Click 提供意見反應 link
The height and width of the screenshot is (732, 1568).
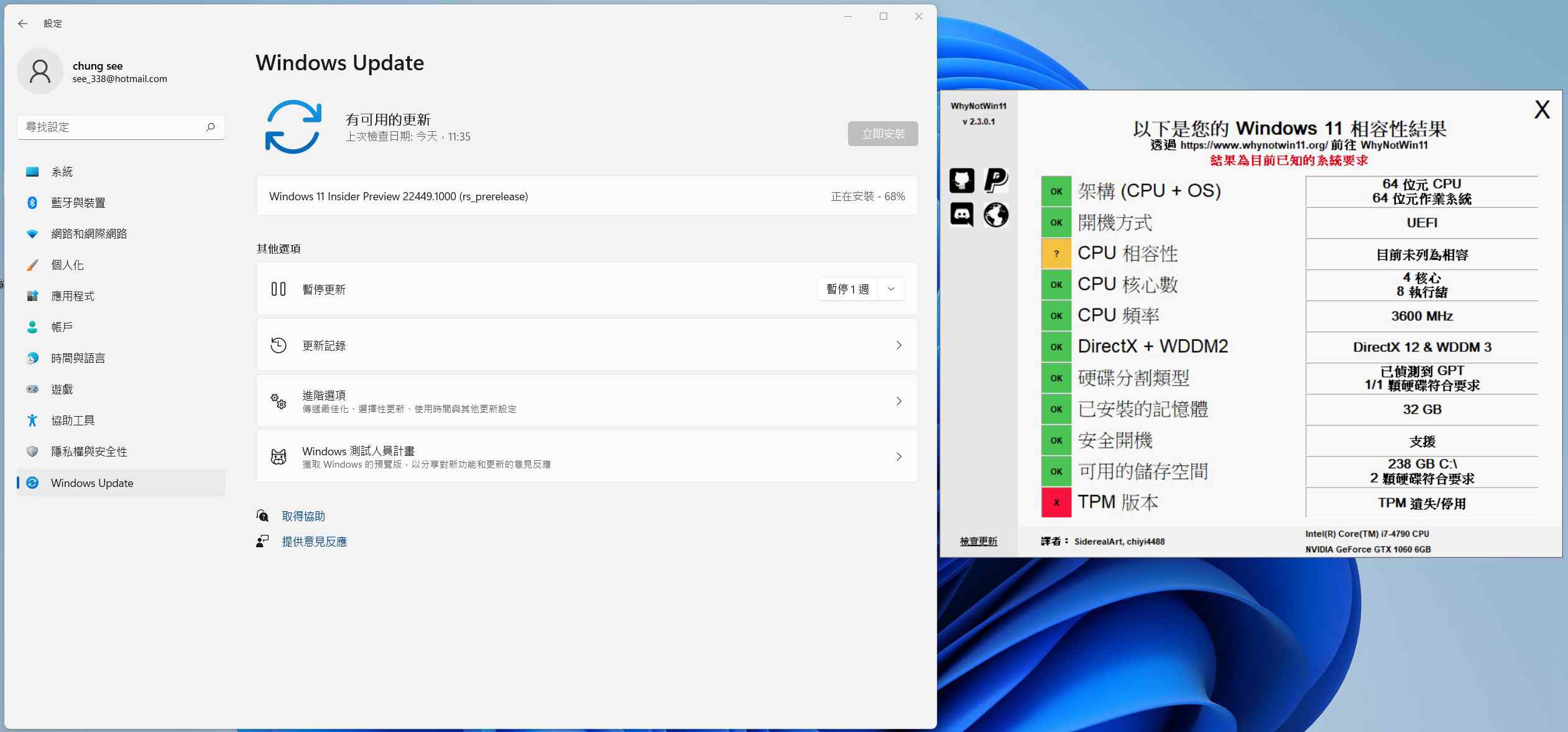tap(315, 542)
